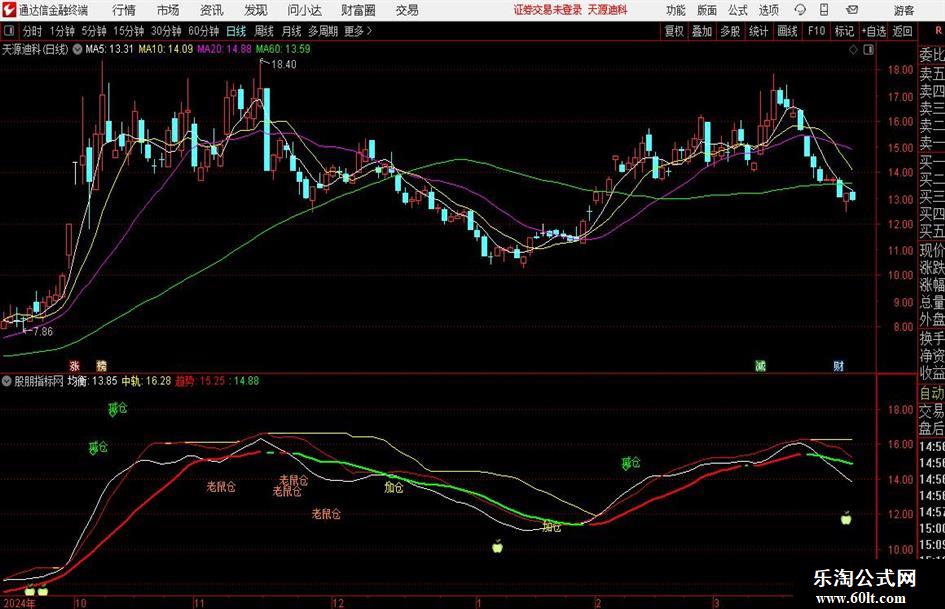Expand indicator menu beside 天源迪科(日线)
Viewport: 945px width, 609px height.
click(77, 49)
